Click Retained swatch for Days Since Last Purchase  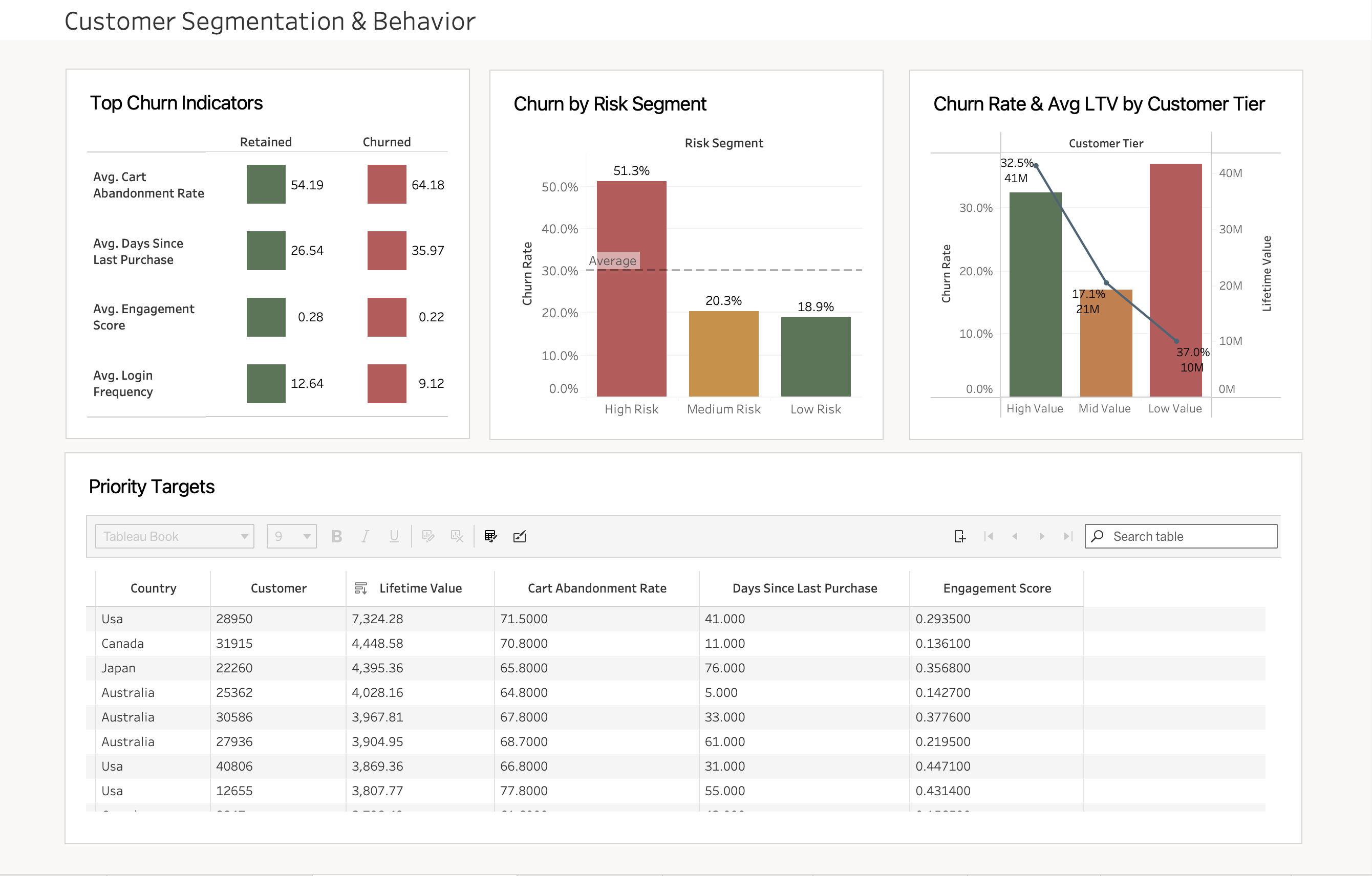(x=266, y=250)
